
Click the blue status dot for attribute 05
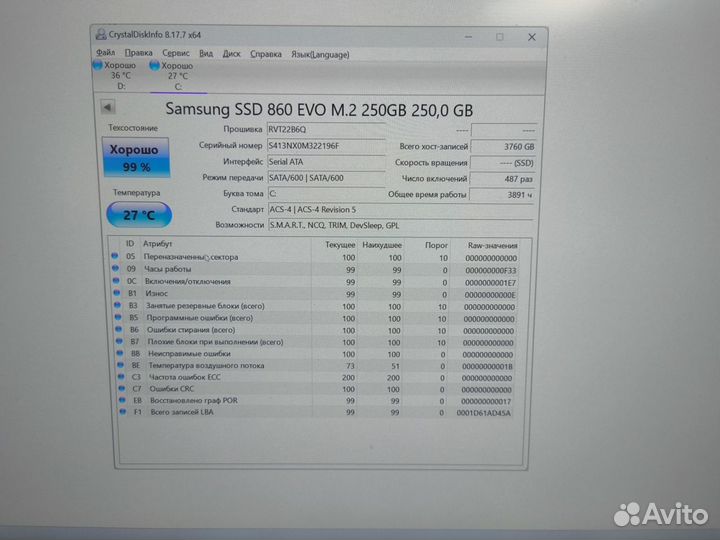pyautogui.click(x=115, y=256)
